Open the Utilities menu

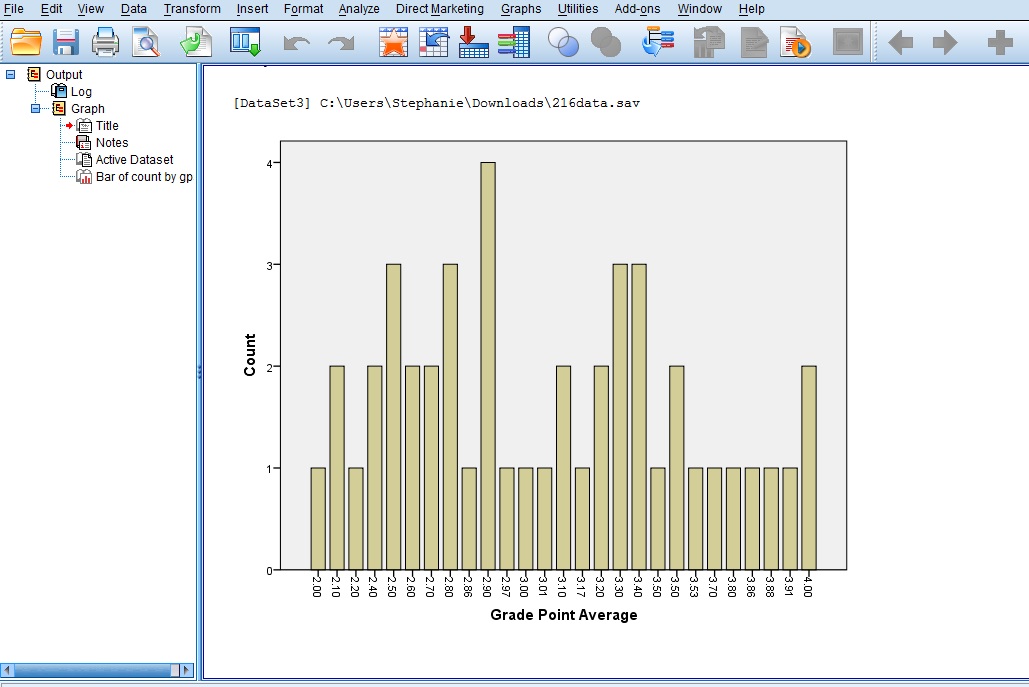click(578, 9)
